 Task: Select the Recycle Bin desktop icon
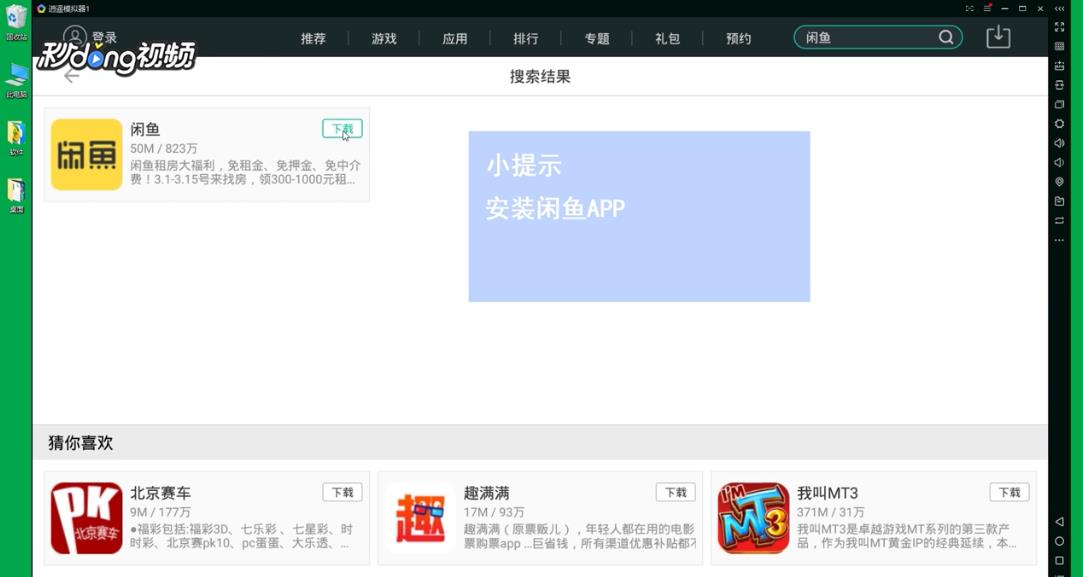click(x=16, y=21)
